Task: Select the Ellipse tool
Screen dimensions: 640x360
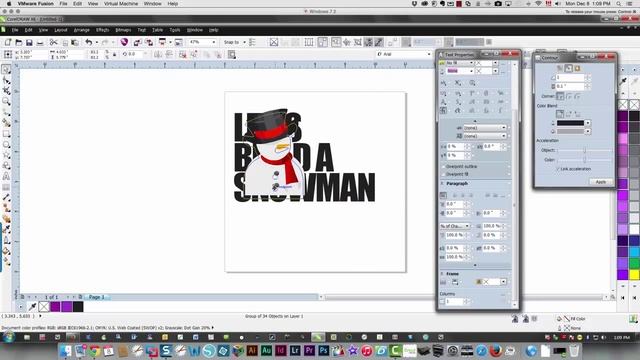Action: click(x=6, y=144)
